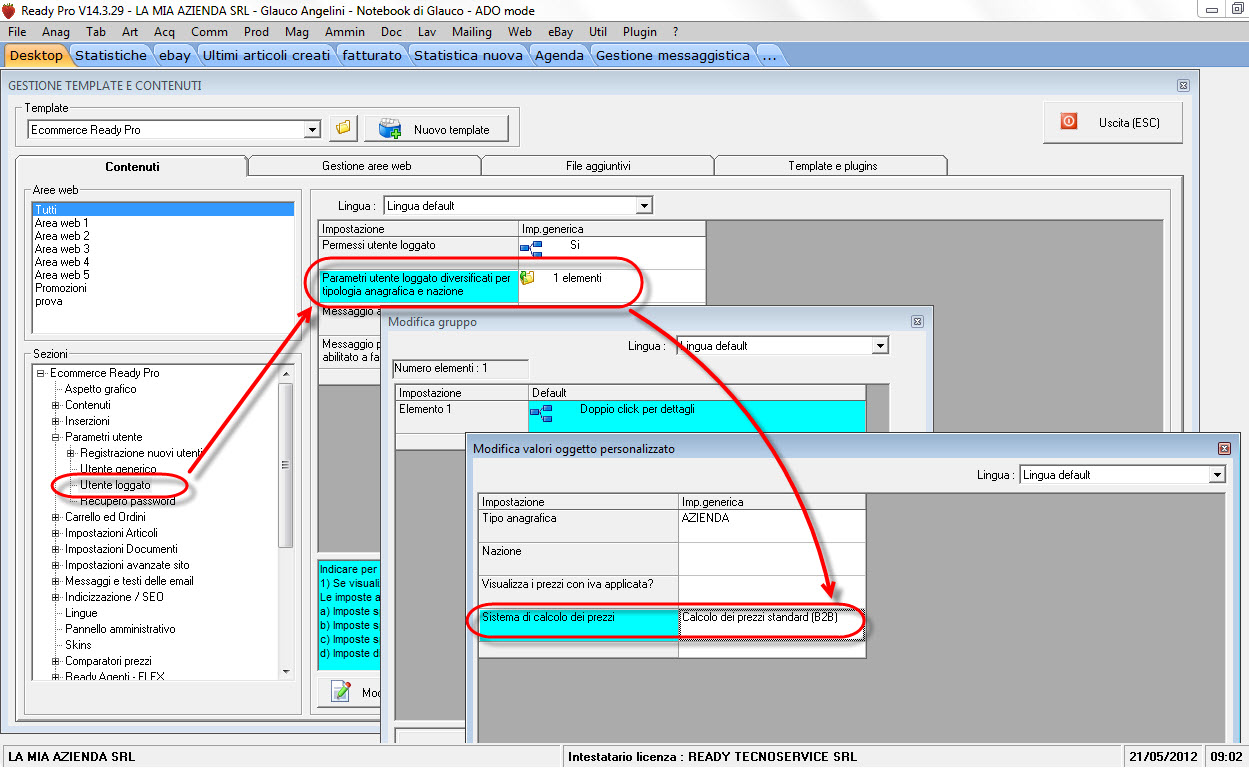Close the Modifica valori oggetto personalizzato window

[x=1224, y=449]
